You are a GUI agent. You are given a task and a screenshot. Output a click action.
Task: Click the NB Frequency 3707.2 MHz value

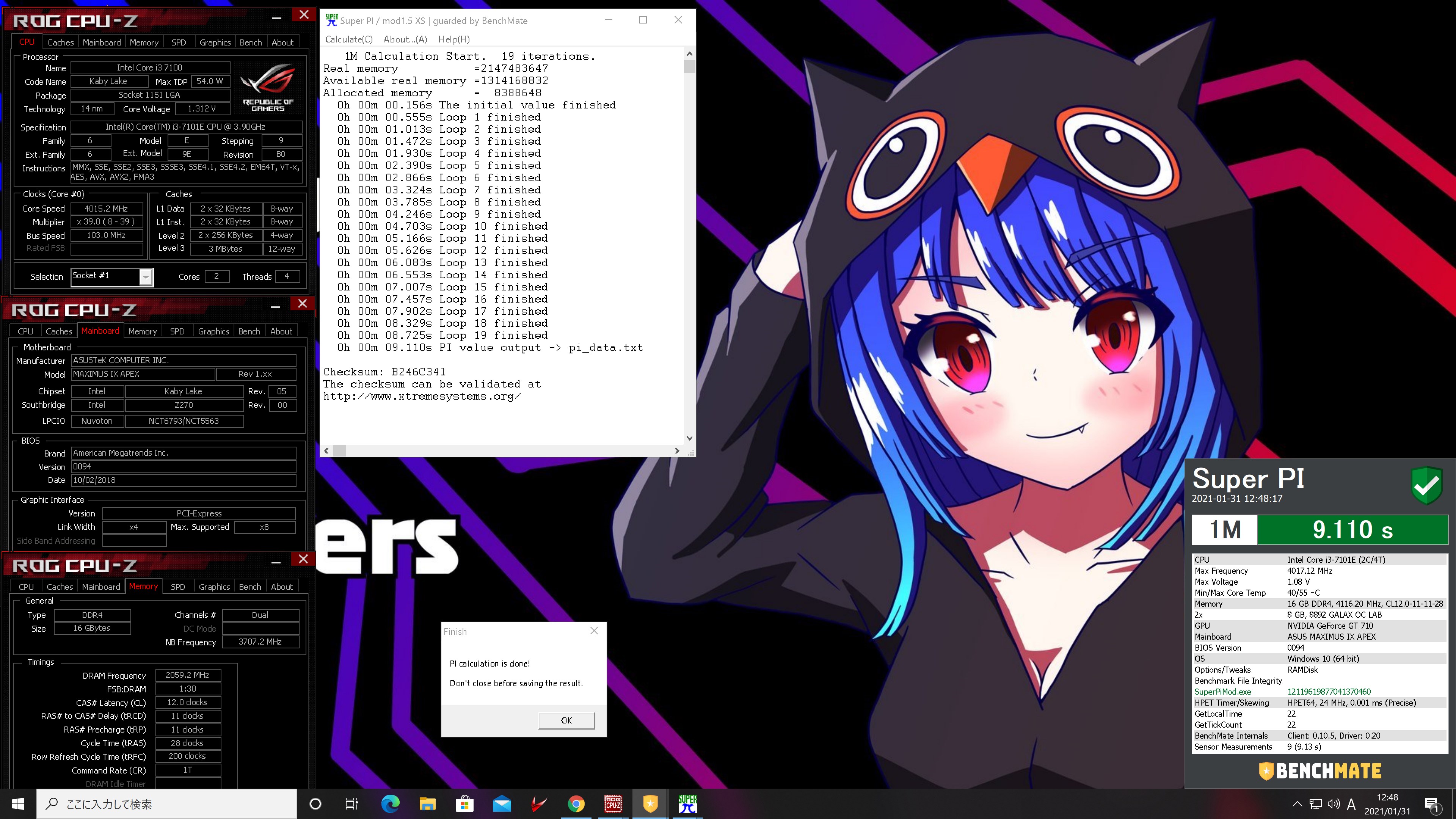pos(260,642)
